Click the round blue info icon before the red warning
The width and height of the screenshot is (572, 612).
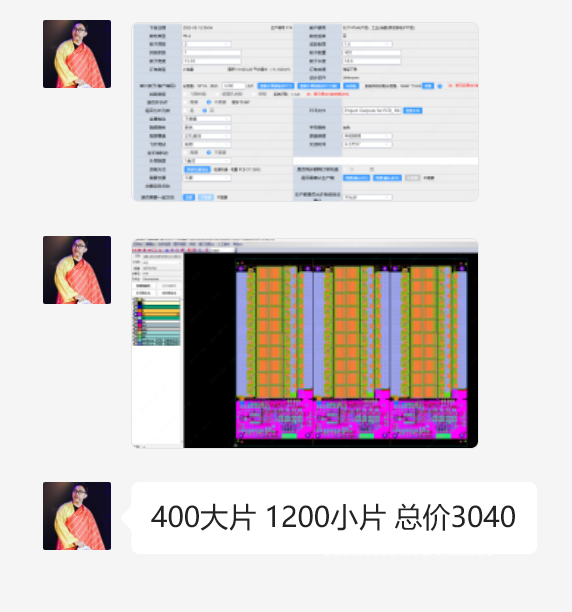[440, 86]
